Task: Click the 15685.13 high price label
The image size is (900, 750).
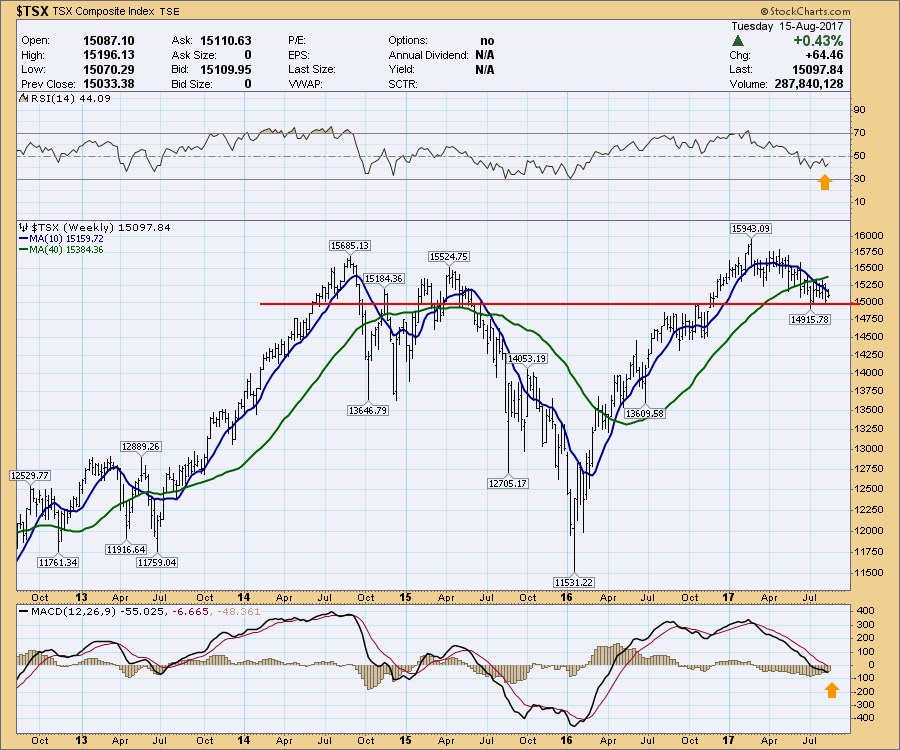Action: coord(350,246)
